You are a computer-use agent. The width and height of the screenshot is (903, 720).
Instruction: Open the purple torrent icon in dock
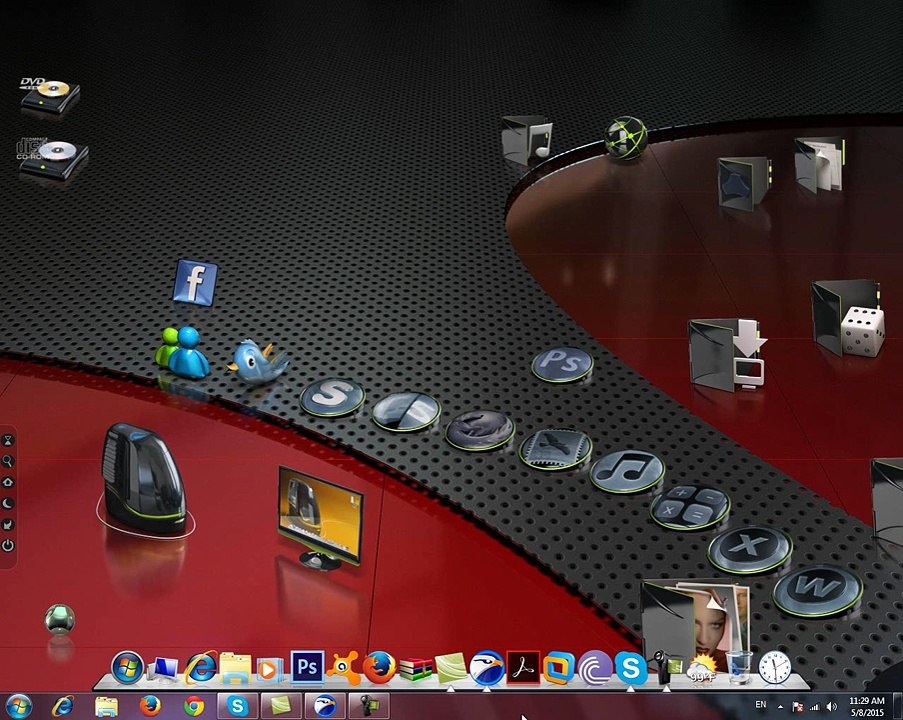595,668
